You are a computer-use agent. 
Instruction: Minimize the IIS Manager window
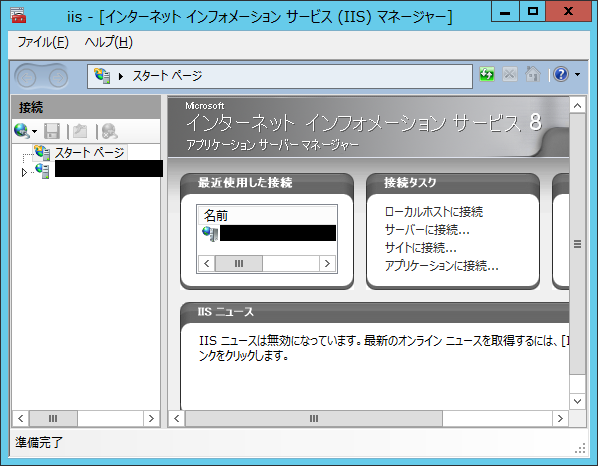pos(505,11)
